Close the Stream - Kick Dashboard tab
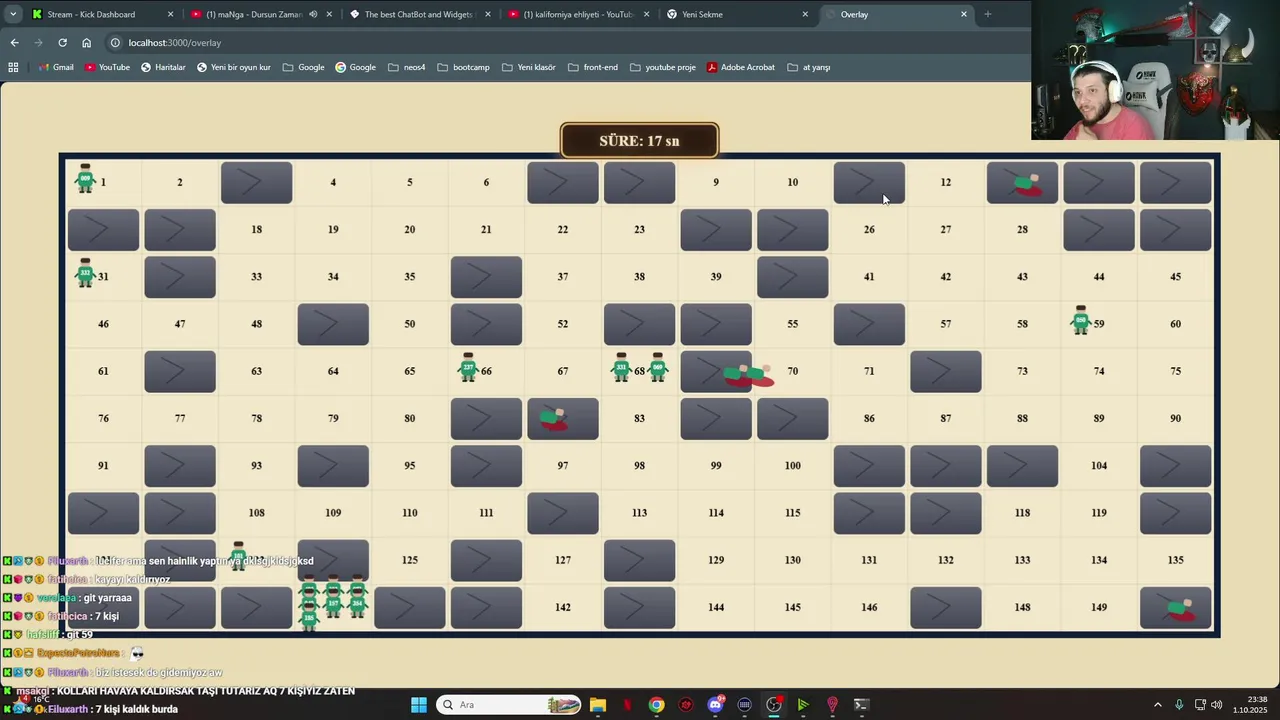The height and width of the screenshot is (720, 1280). click(170, 14)
